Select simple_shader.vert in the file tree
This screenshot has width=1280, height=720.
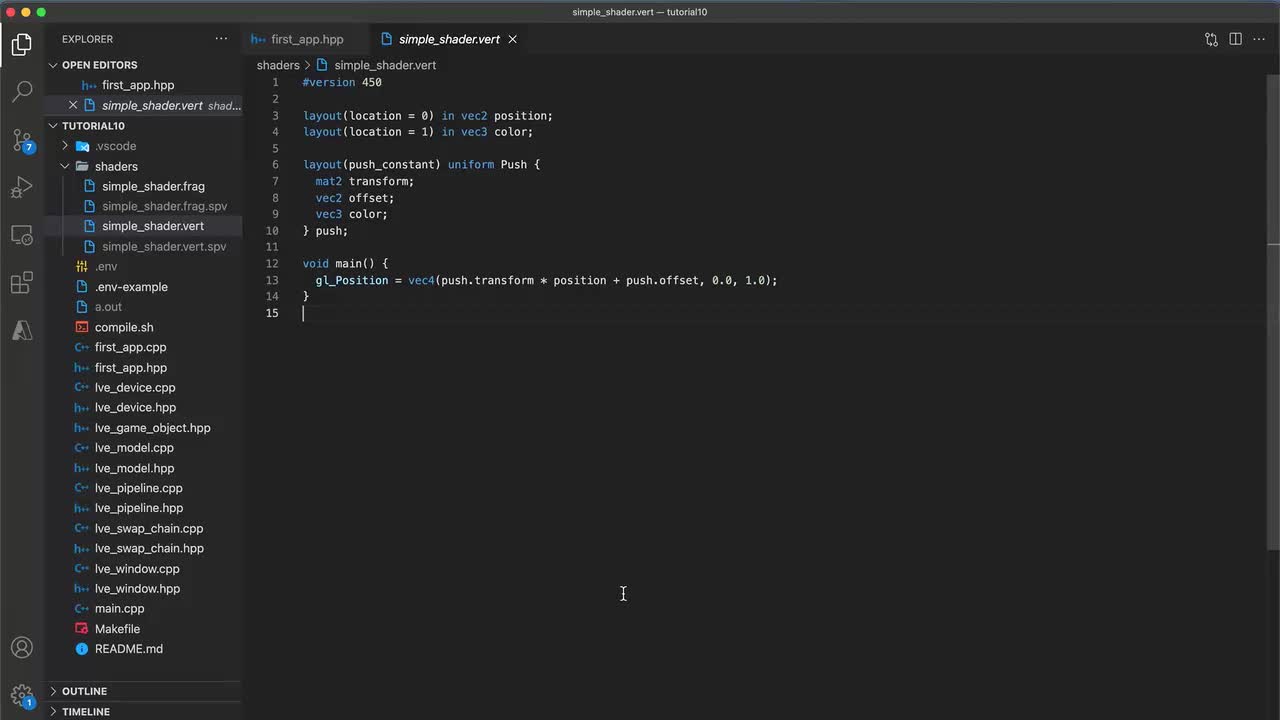pos(153,226)
